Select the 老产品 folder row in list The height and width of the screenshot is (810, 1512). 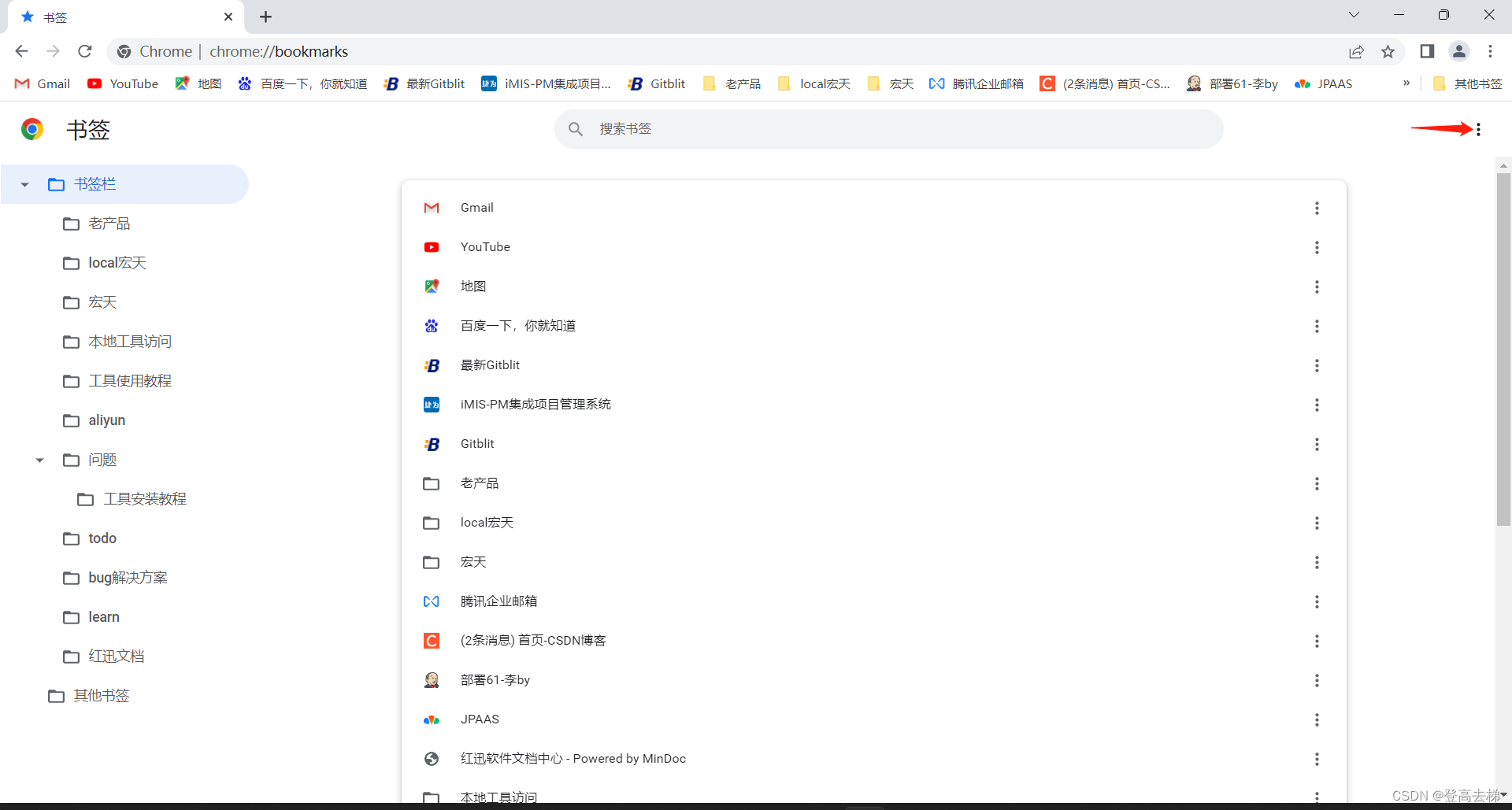point(874,483)
